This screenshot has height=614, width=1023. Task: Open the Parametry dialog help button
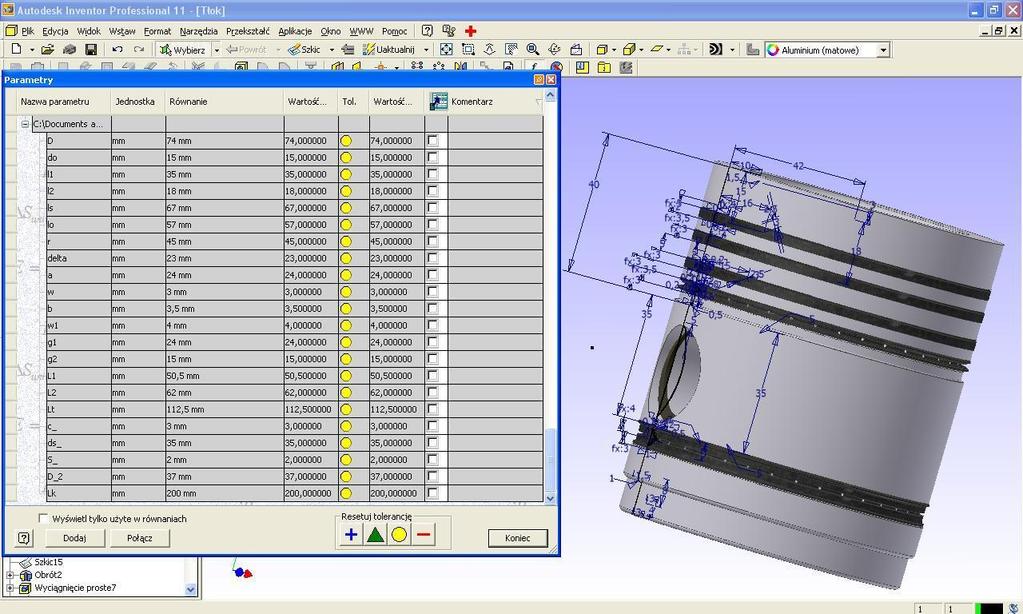(x=24, y=538)
